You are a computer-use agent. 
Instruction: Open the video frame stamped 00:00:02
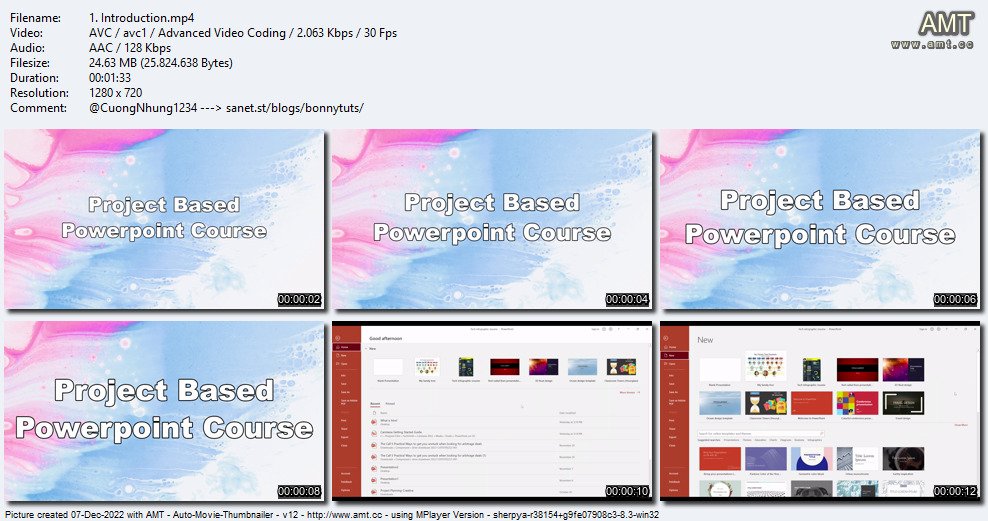[164, 219]
